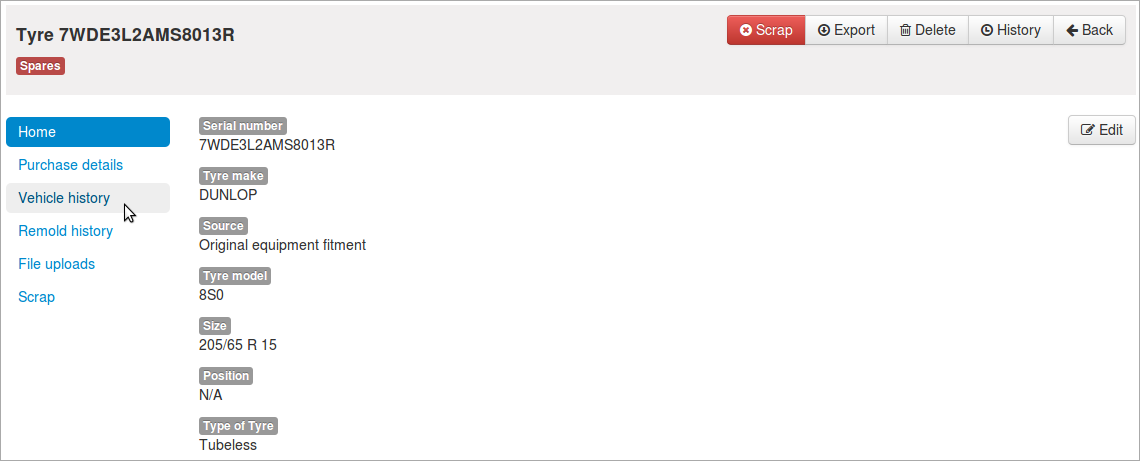Click the Edit pencil icon
Viewport: 1140px width, 461px height.
click(x=1088, y=130)
